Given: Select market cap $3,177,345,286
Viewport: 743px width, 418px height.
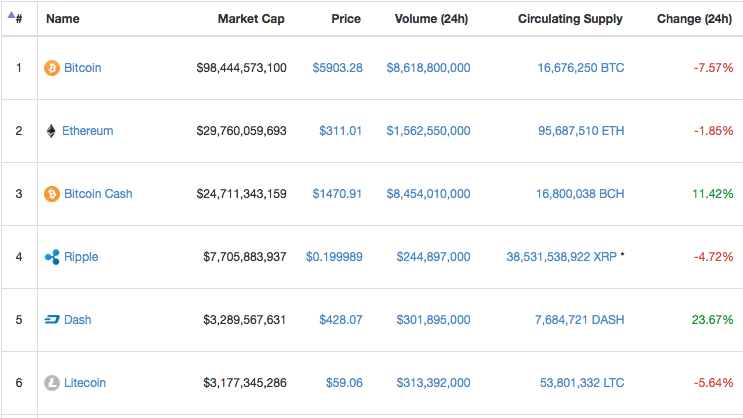Looking at the screenshot, I should pyautogui.click(x=245, y=383).
